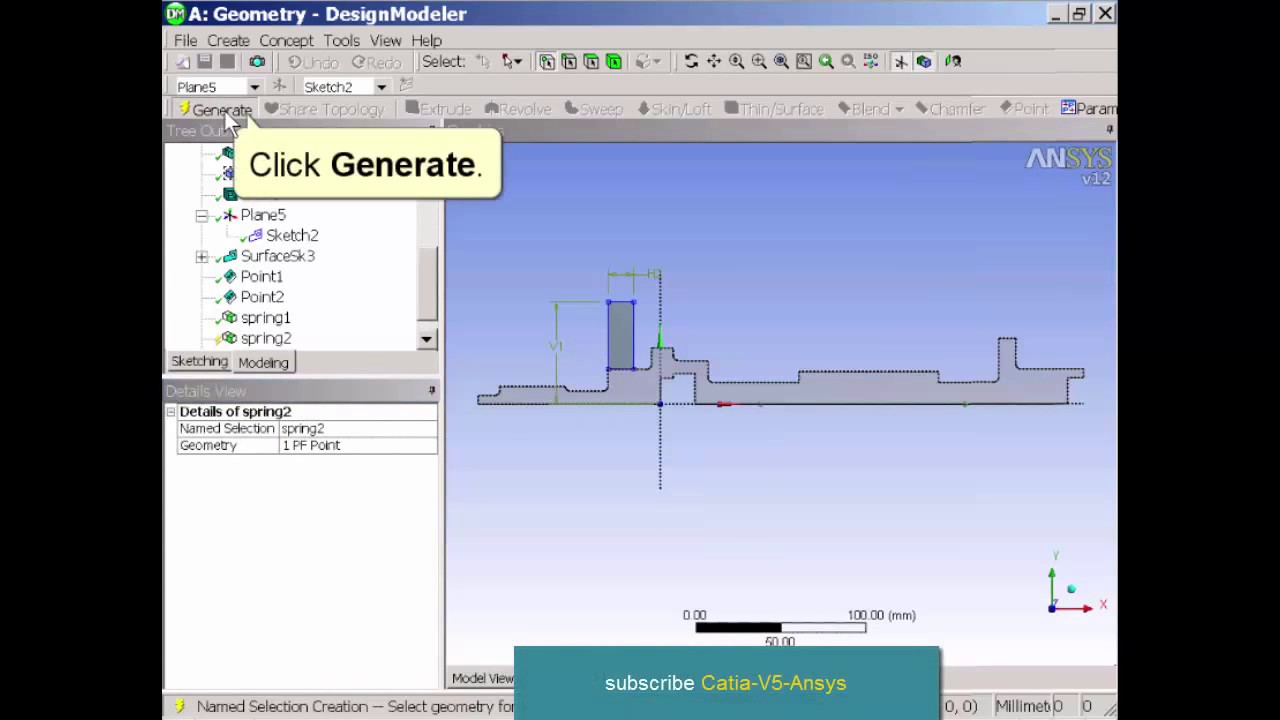Click the Generate button
The height and width of the screenshot is (720, 1280).
click(x=214, y=109)
